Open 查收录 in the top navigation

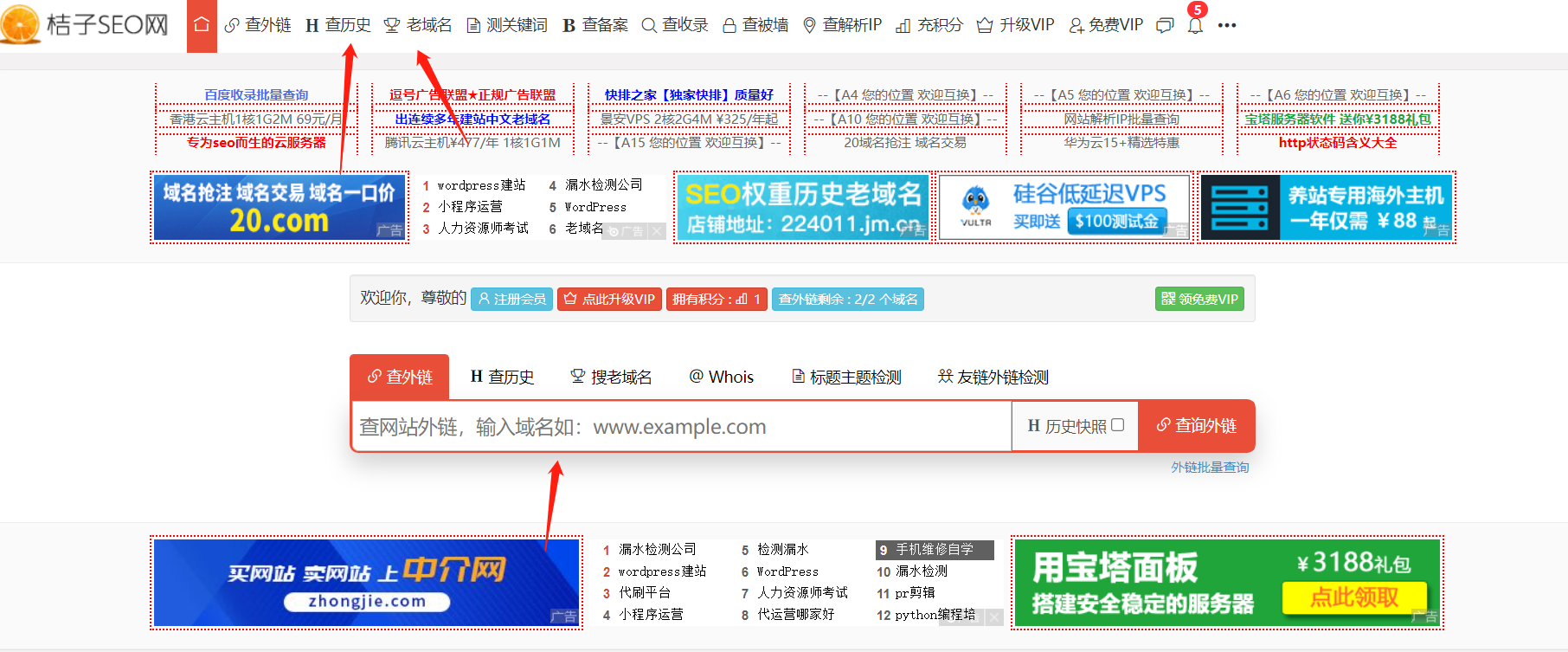tap(675, 25)
